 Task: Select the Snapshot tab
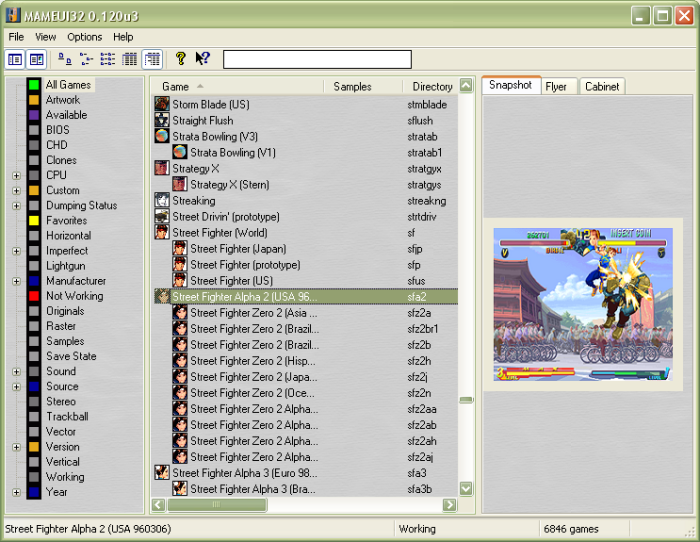tap(511, 85)
